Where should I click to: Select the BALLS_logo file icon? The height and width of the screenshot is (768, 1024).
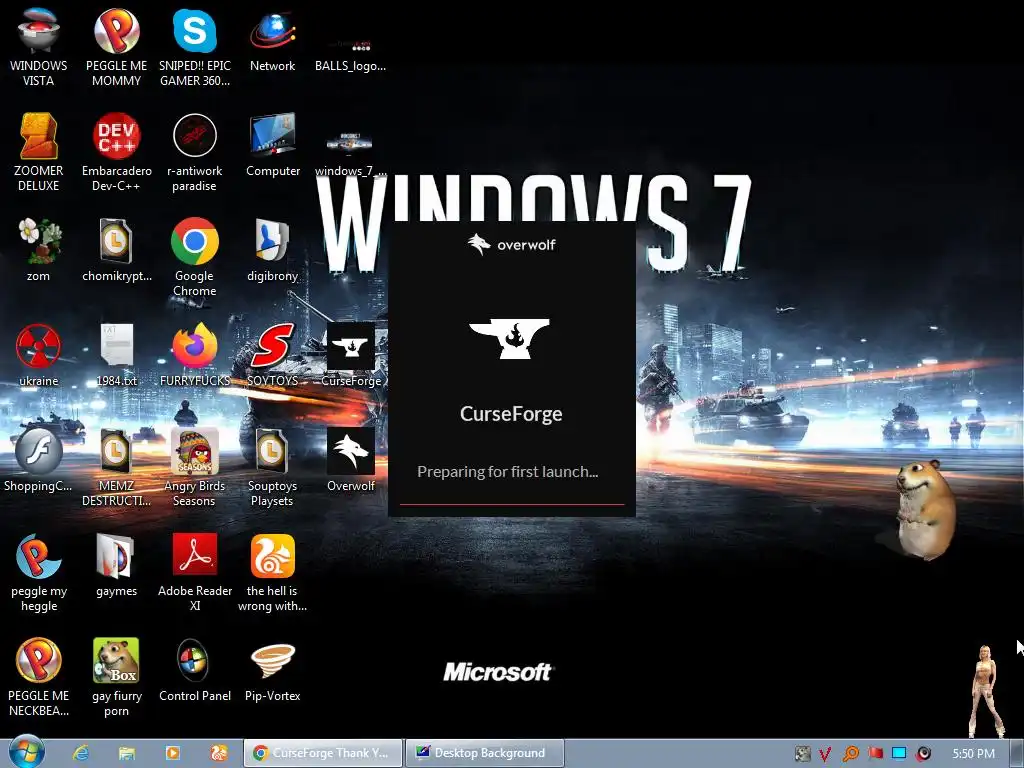pyautogui.click(x=350, y=54)
